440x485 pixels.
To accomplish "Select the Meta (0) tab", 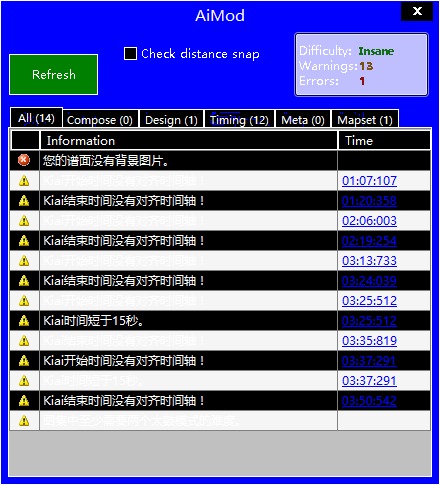I will pos(303,120).
